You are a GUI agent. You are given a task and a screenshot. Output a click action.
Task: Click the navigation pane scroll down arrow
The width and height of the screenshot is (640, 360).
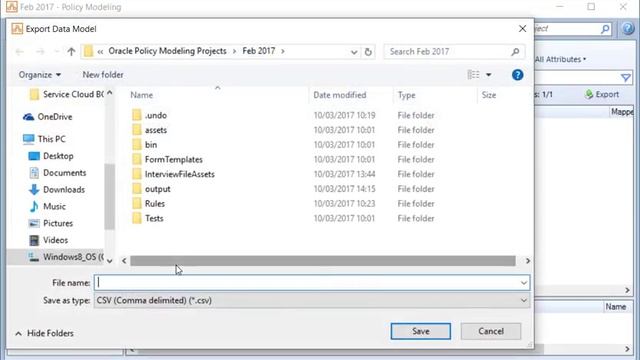click(x=109, y=261)
